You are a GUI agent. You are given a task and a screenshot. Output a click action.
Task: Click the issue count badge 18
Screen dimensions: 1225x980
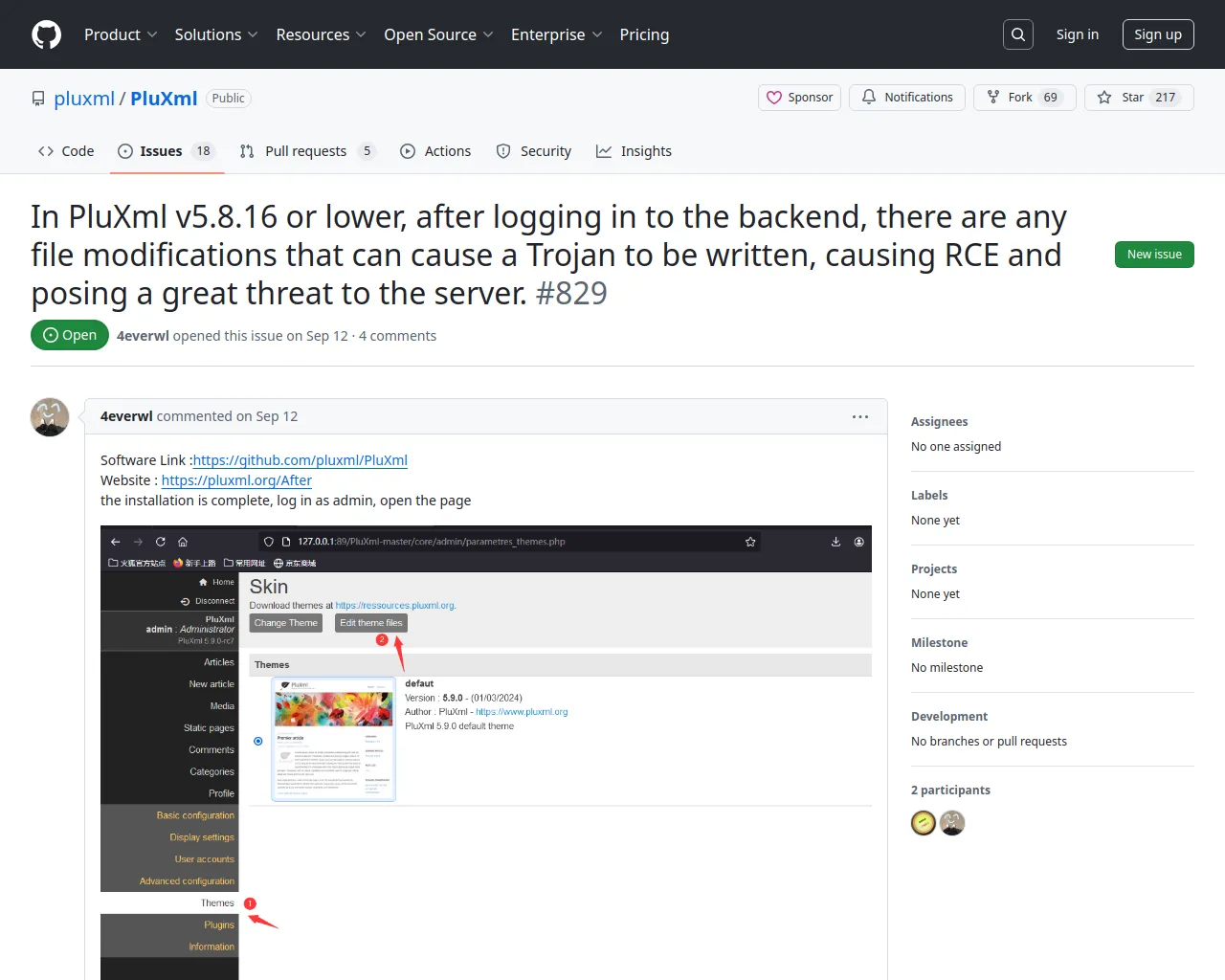203,151
